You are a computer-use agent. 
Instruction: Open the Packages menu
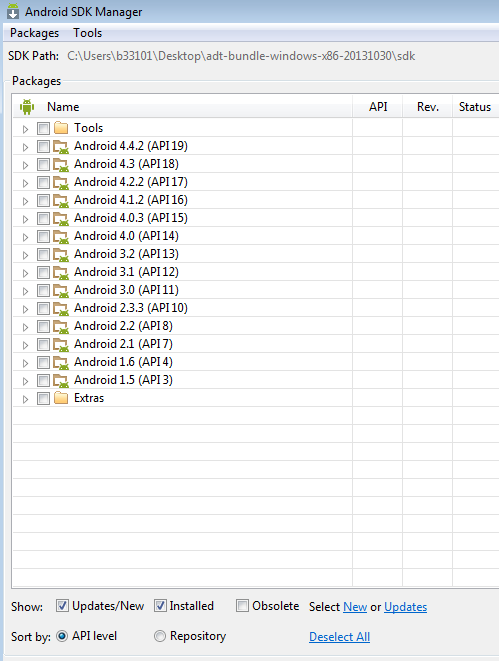click(35, 33)
